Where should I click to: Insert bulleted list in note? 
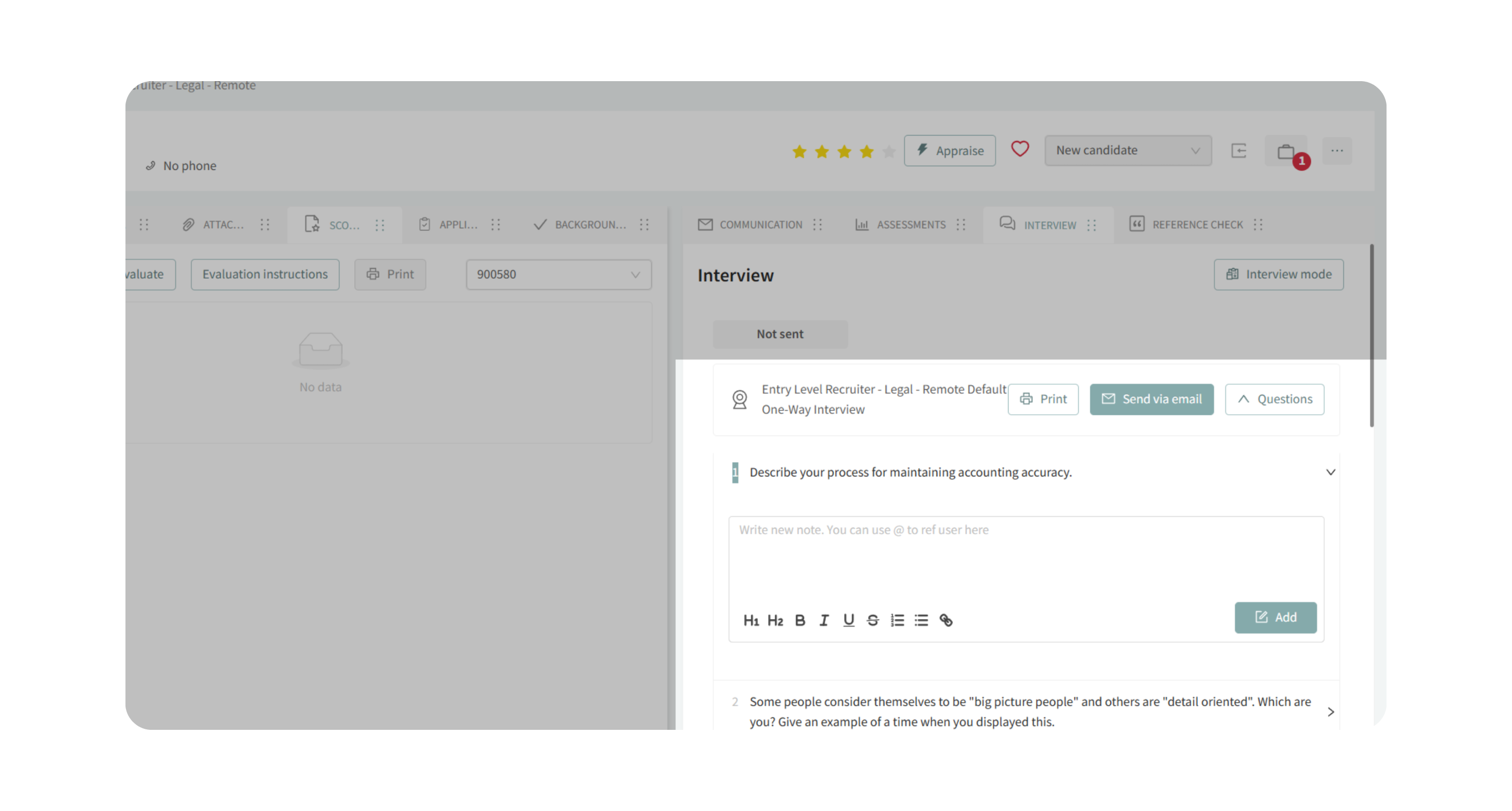921,620
